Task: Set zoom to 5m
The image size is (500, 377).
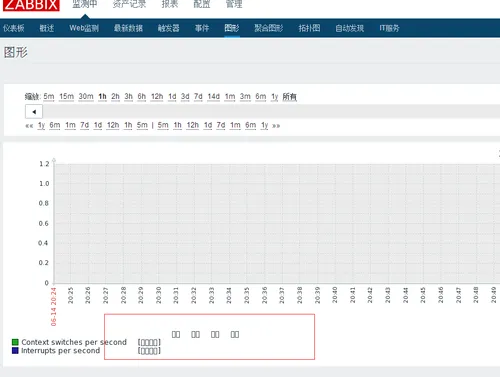Action: pyautogui.click(x=49, y=97)
